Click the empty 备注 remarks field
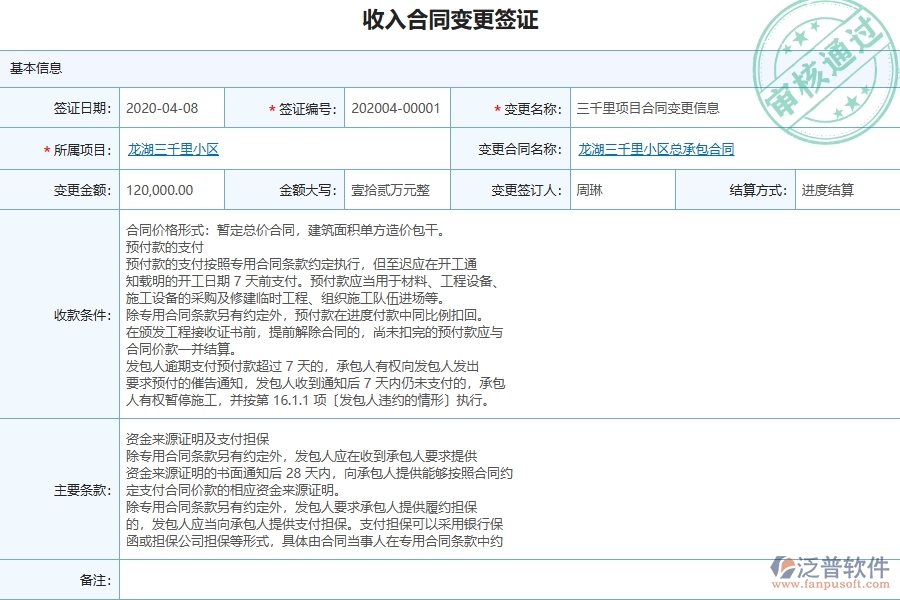900x600 pixels. [x=400, y=576]
